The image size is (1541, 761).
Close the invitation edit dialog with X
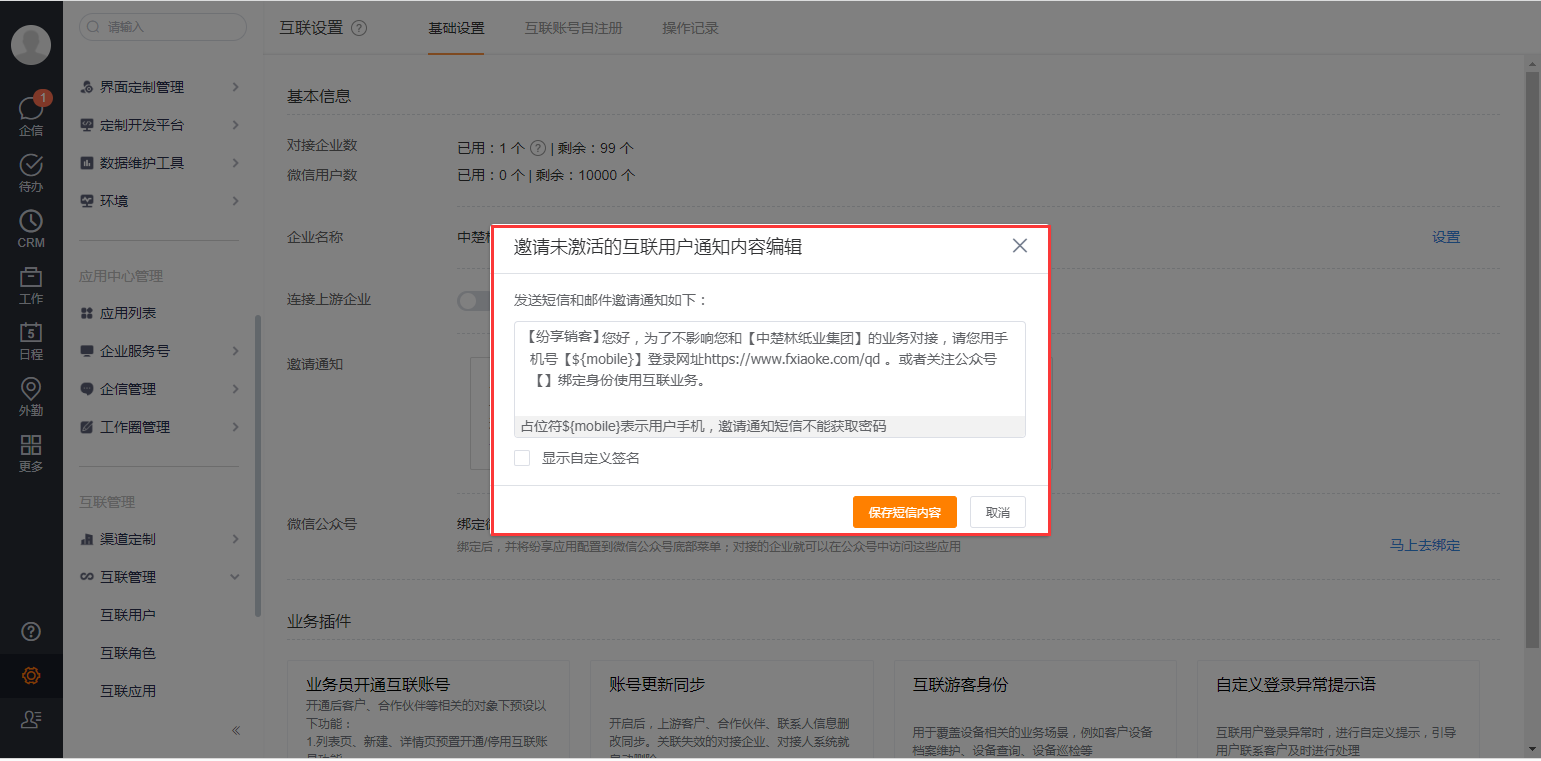(x=1020, y=246)
